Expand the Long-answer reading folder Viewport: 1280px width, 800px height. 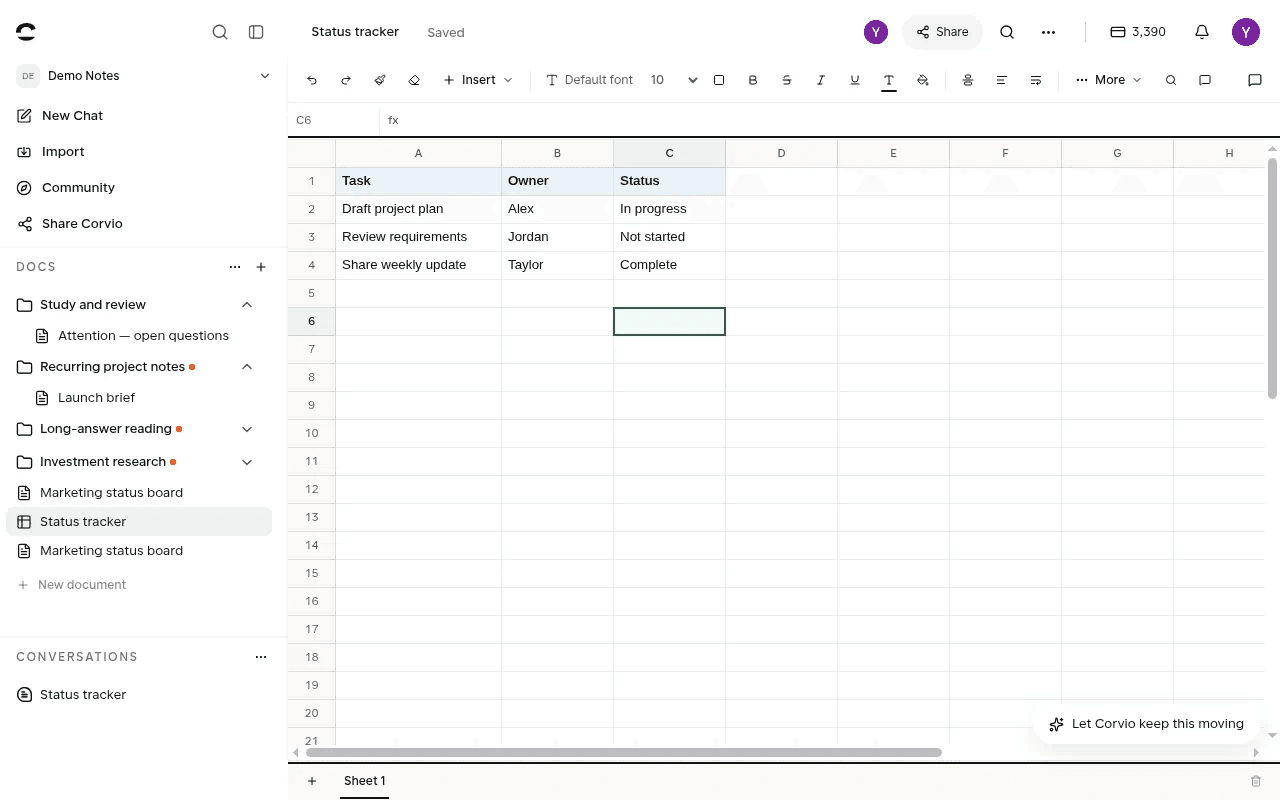point(247,429)
